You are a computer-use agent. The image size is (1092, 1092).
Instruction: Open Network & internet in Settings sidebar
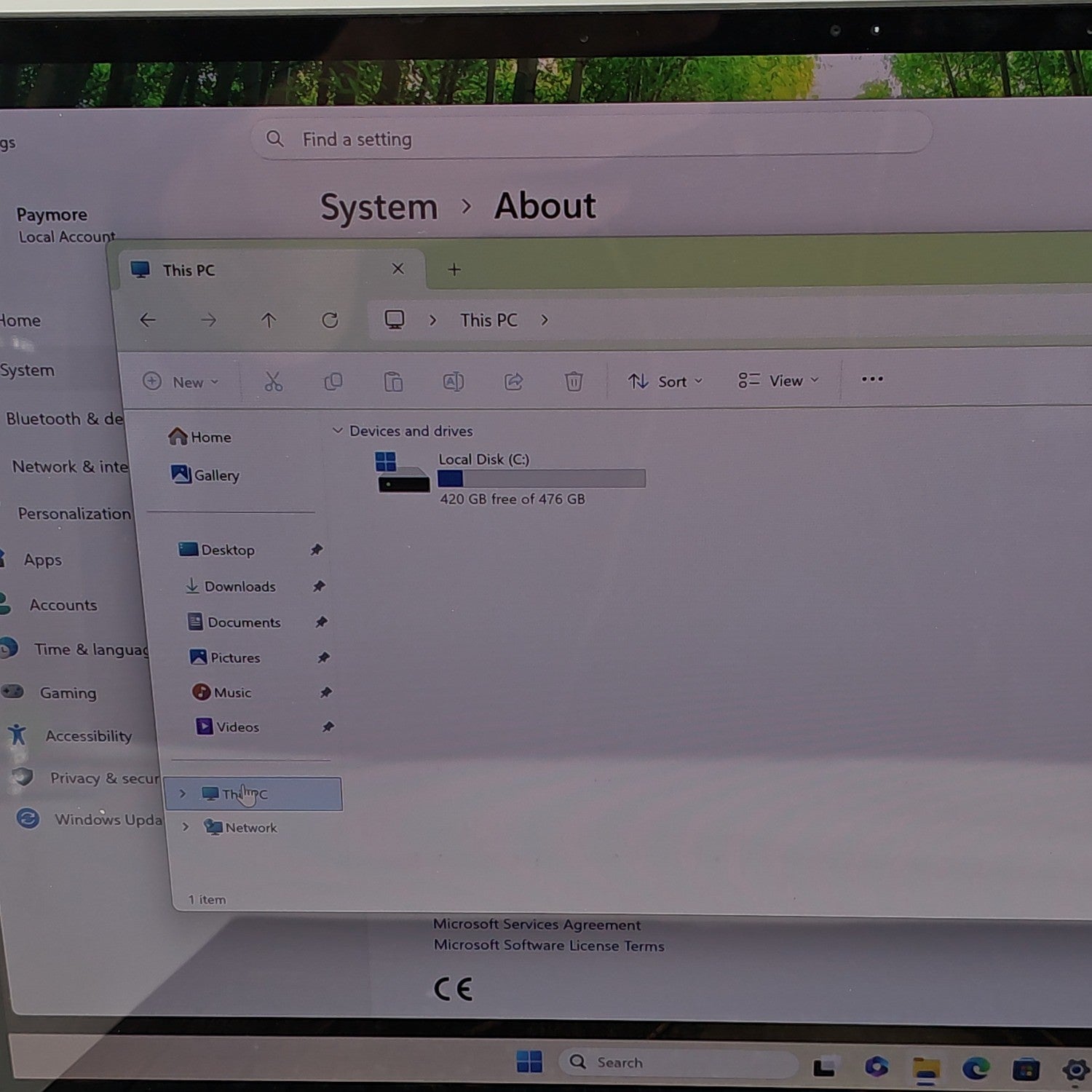[70, 467]
